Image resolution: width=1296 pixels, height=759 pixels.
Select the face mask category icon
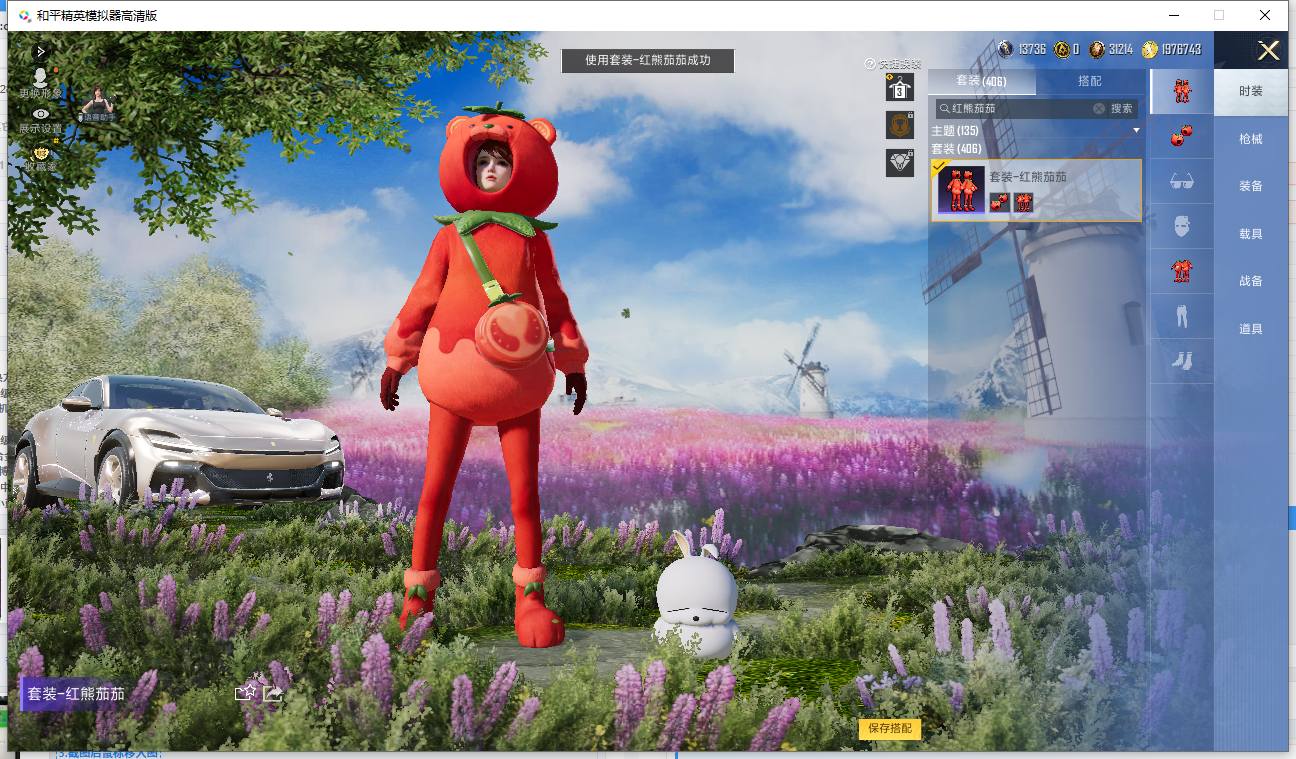click(x=1181, y=226)
